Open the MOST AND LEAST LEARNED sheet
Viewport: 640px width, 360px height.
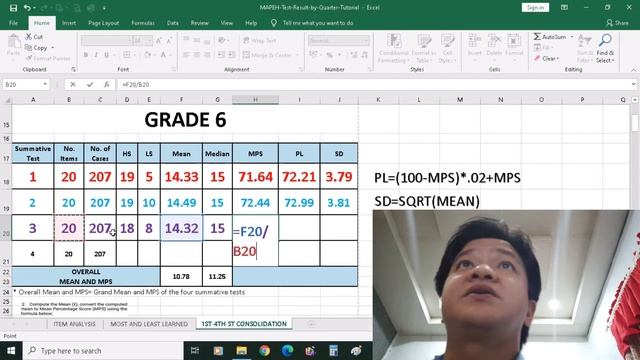(x=149, y=324)
